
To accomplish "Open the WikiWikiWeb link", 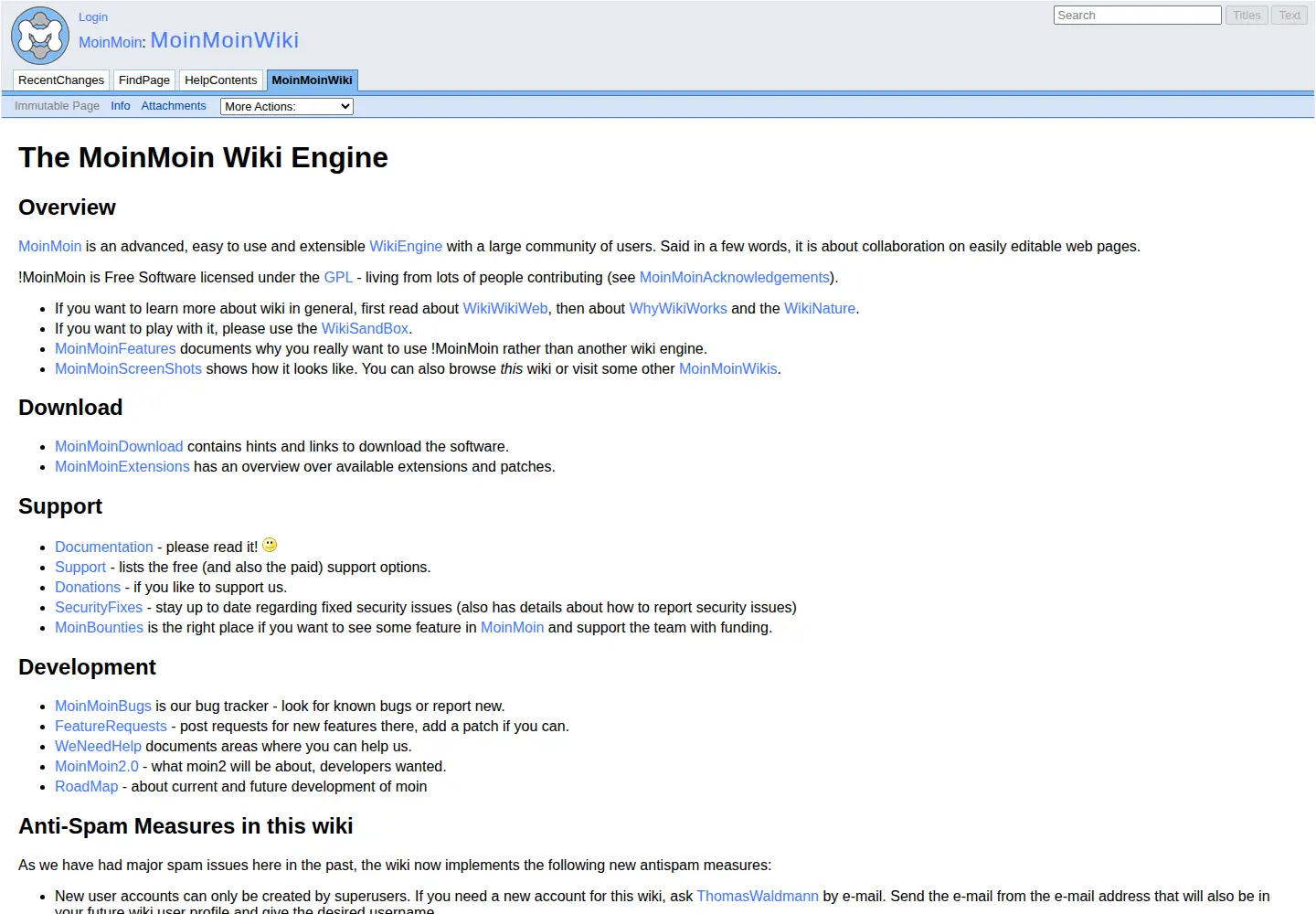I will 505,308.
